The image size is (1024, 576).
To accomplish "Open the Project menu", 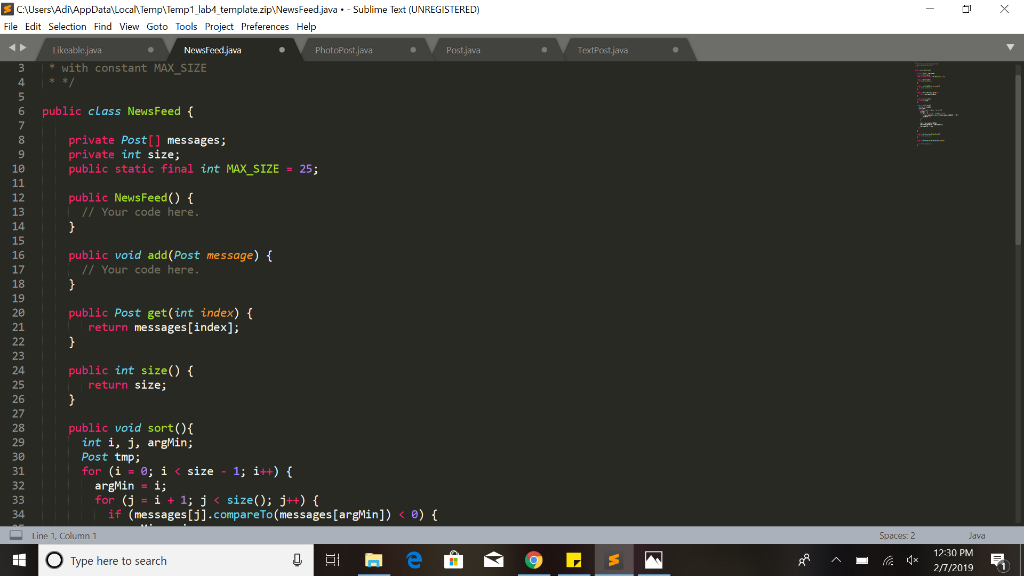I will (219, 27).
